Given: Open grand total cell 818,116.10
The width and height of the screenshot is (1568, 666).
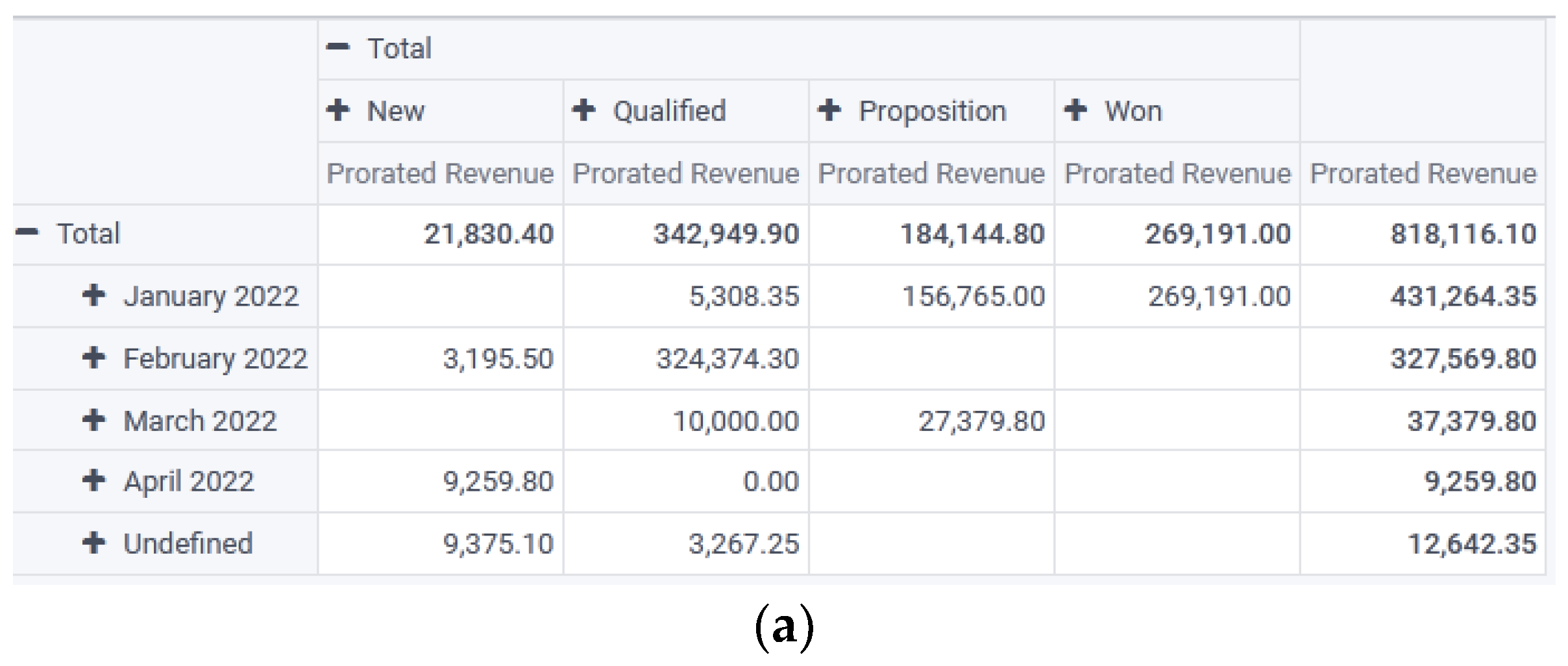Looking at the screenshot, I should tap(1463, 234).
